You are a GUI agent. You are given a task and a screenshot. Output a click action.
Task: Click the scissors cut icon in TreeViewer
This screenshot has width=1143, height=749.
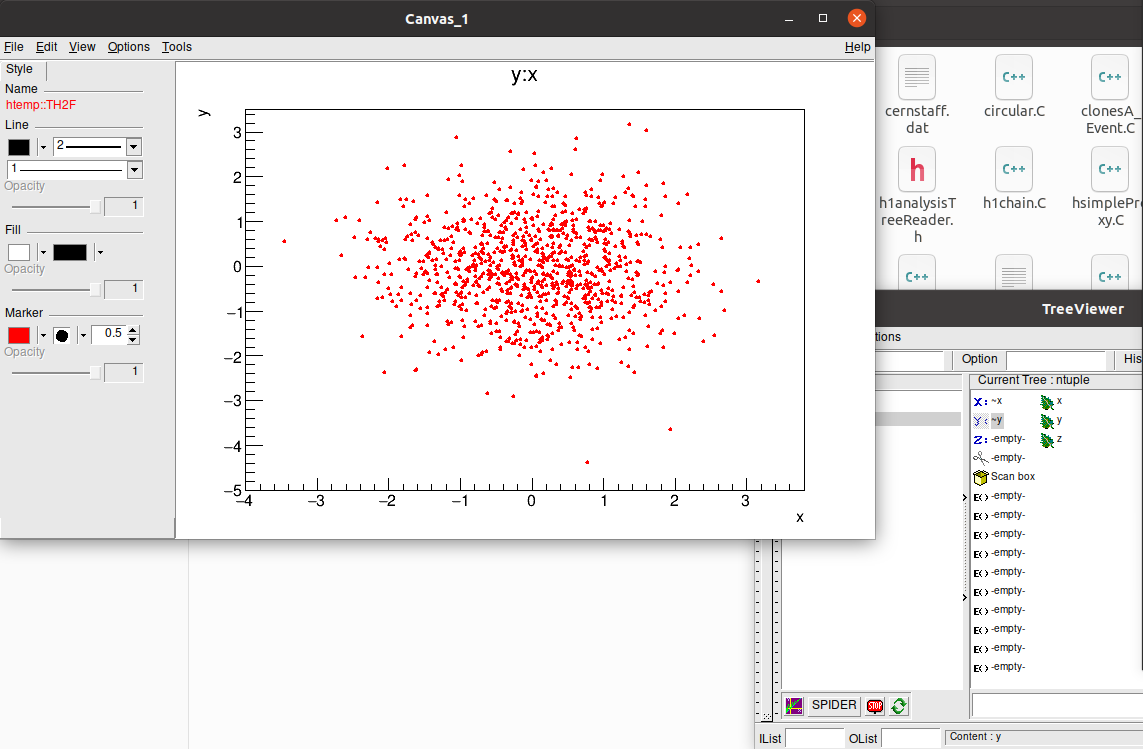[980, 458]
